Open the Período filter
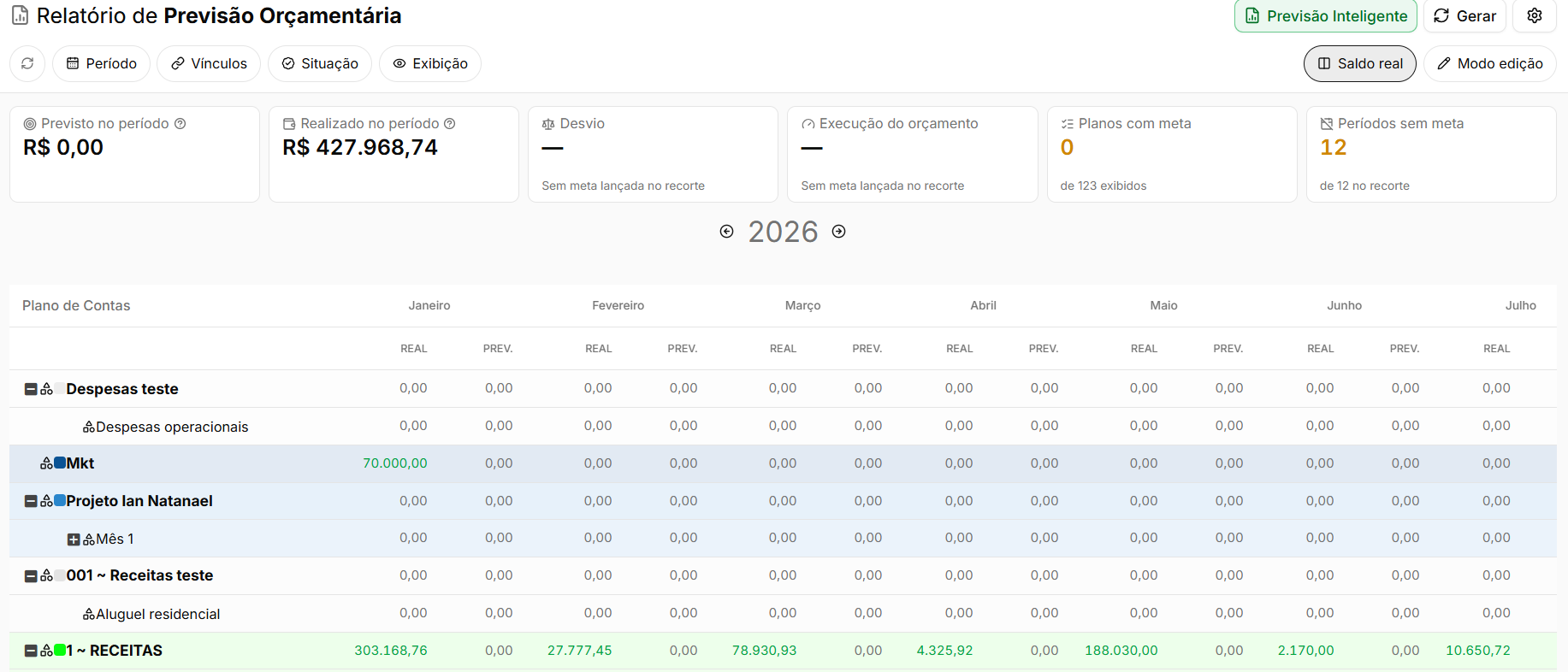This screenshot has width=1568, height=672. click(102, 63)
